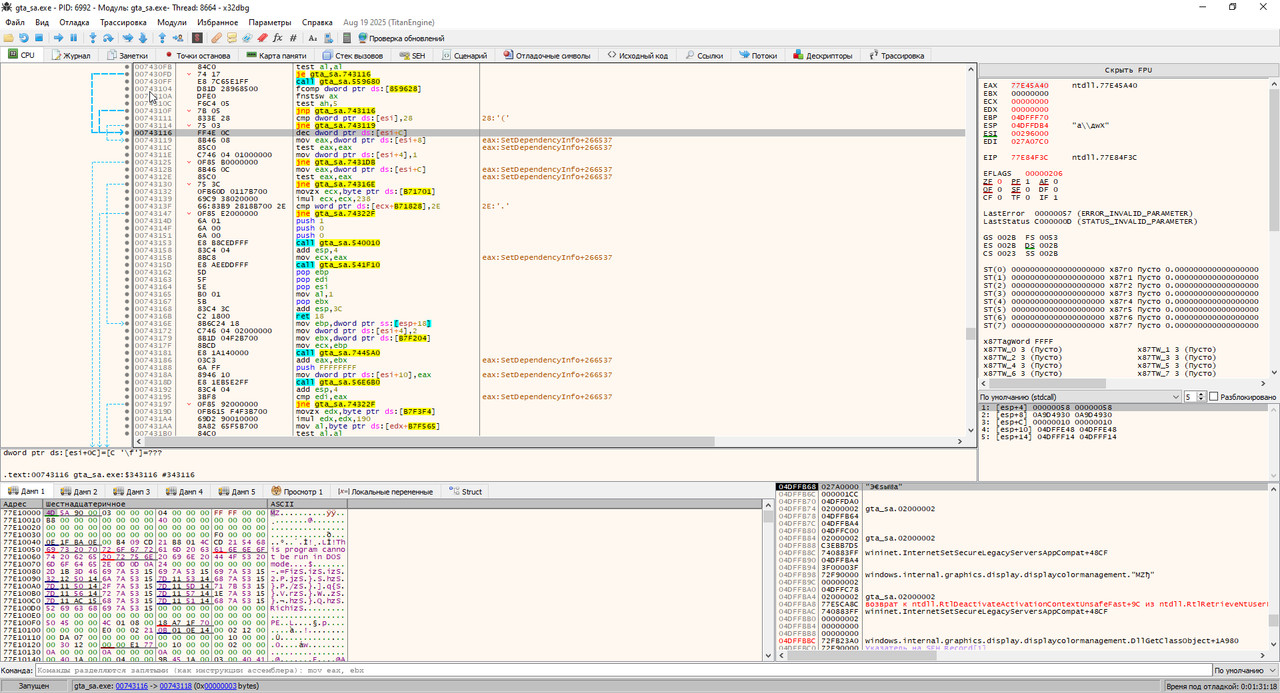This screenshot has height=693, width=1280.
Task: Click the Open file folder icon
Action: (8, 38)
